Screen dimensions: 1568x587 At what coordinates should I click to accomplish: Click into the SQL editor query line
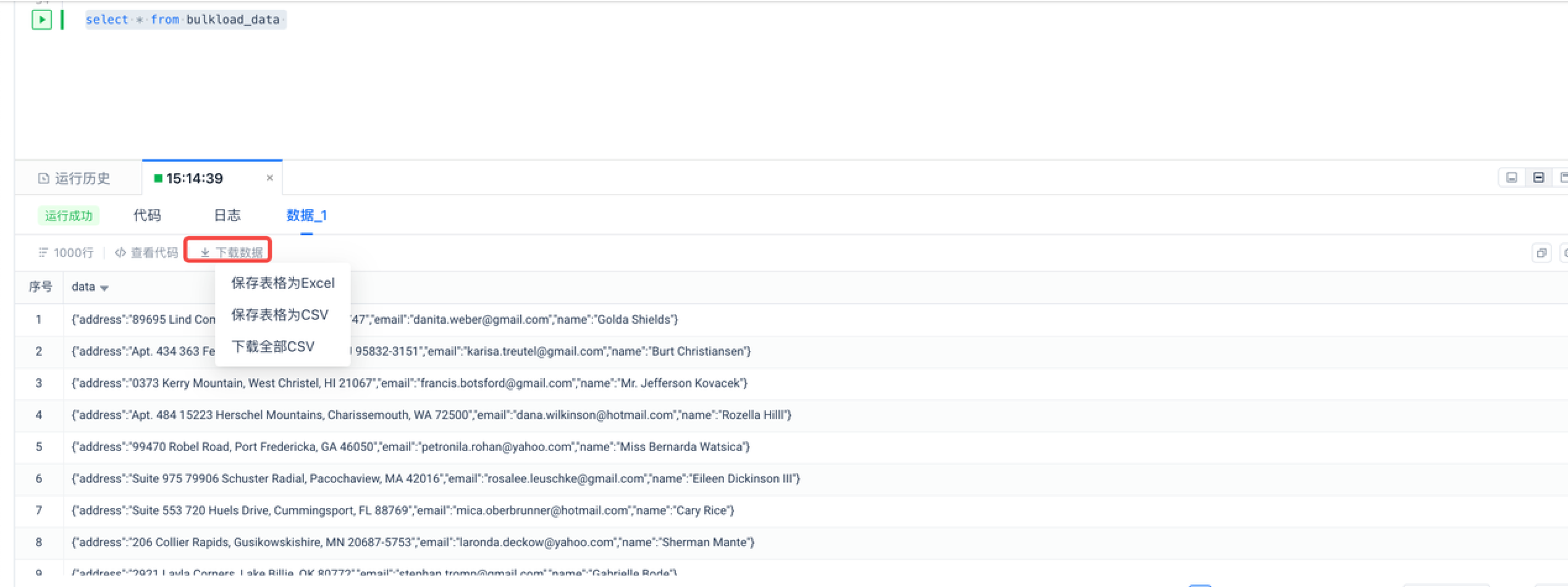185,20
